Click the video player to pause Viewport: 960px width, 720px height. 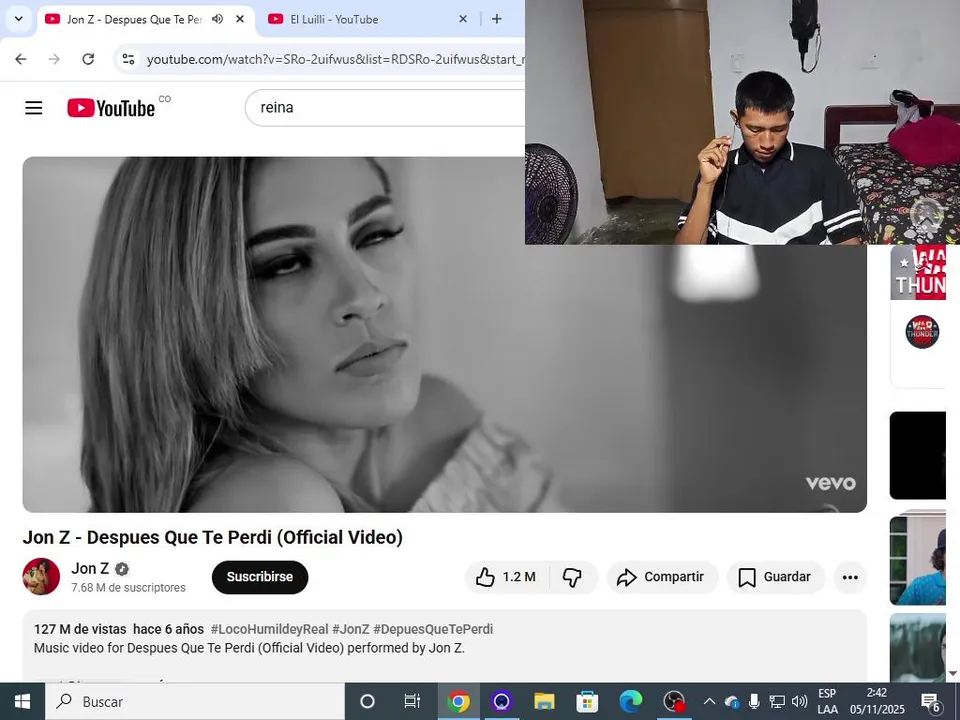click(x=444, y=334)
